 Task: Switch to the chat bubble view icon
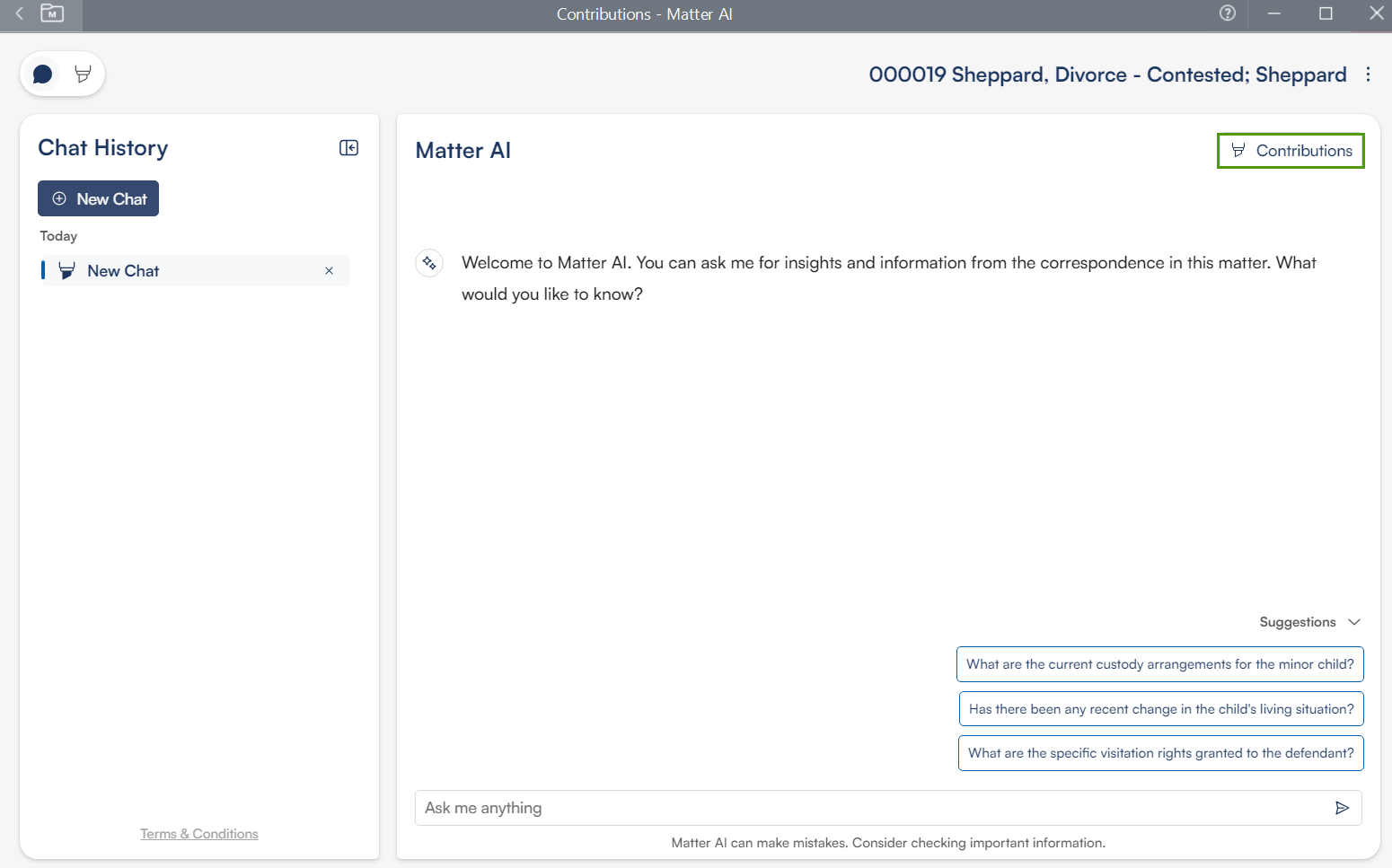[x=42, y=74]
